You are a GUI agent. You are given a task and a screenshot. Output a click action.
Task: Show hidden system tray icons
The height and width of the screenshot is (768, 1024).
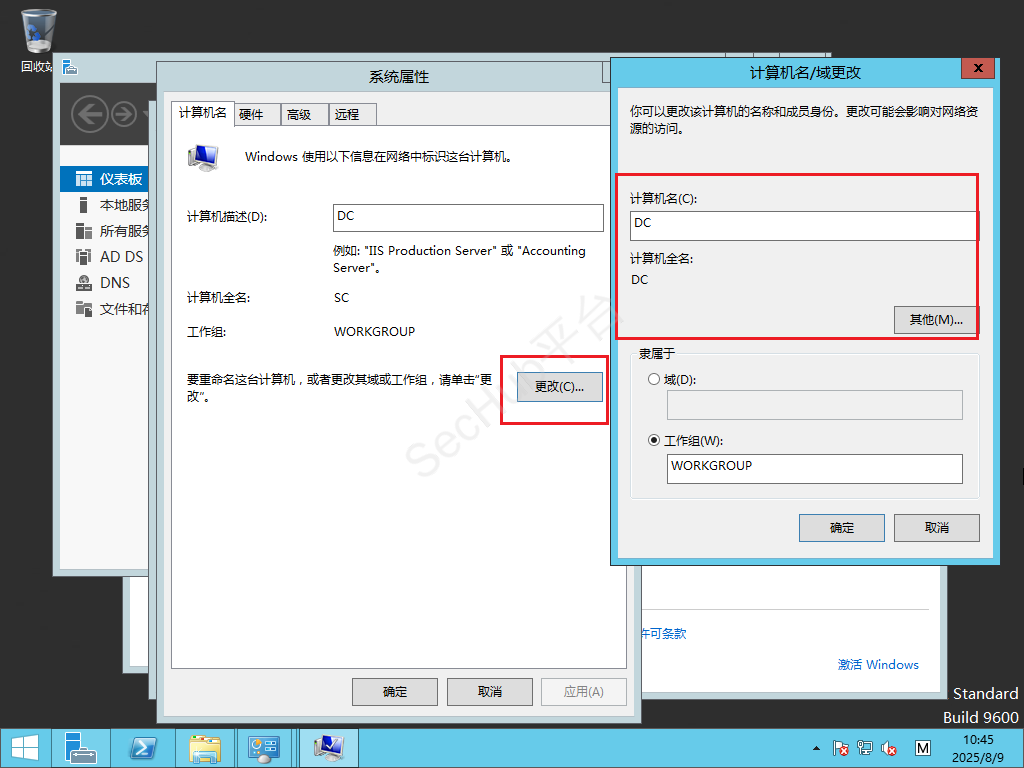[816, 748]
